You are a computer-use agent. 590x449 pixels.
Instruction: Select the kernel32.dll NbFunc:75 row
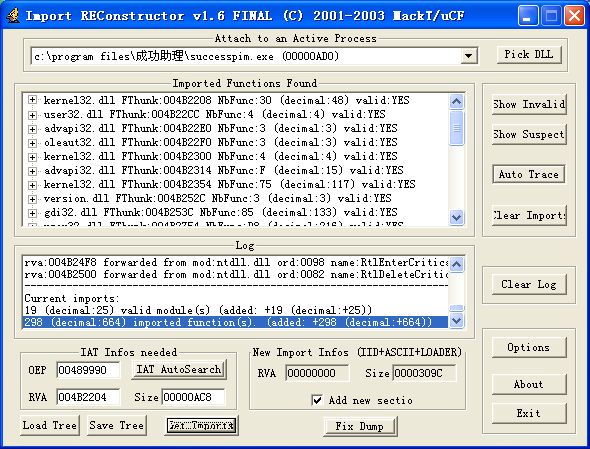click(x=230, y=184)
